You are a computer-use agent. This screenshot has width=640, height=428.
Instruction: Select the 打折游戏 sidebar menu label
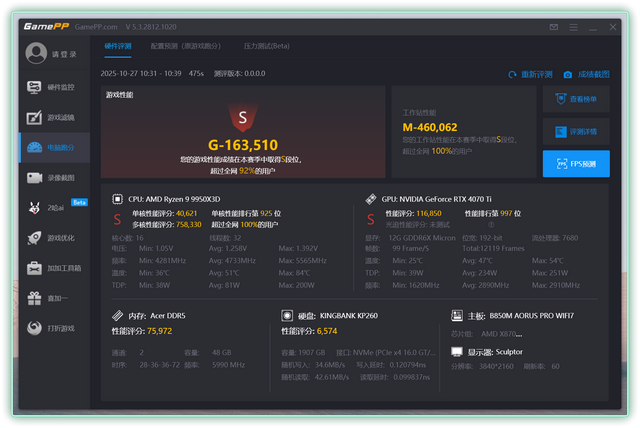coord(61,328)
